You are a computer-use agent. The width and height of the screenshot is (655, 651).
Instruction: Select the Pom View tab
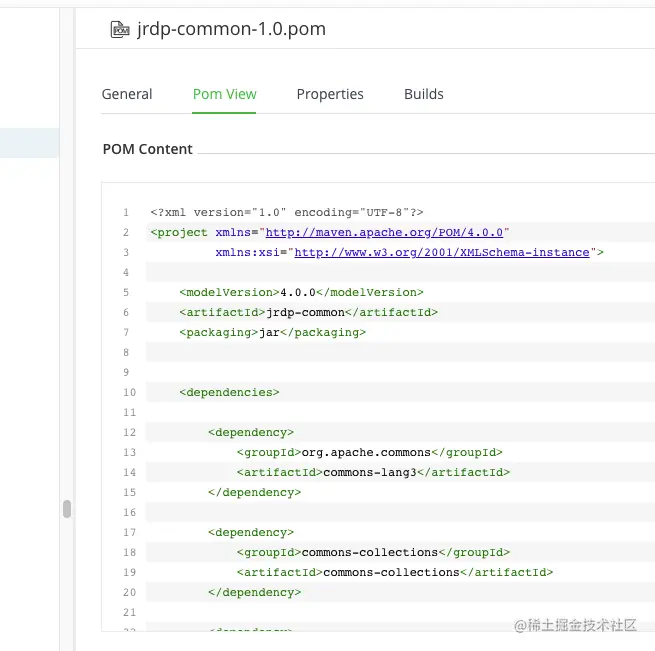point(224,94)
